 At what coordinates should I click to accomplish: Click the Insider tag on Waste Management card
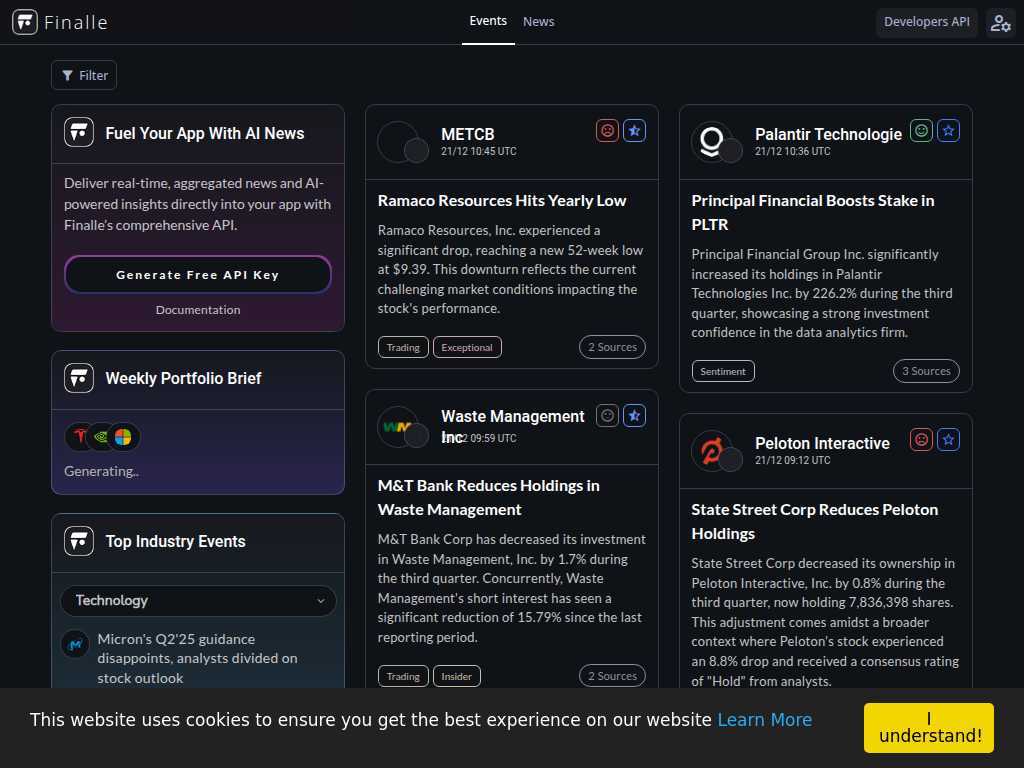tap(456, 677)
